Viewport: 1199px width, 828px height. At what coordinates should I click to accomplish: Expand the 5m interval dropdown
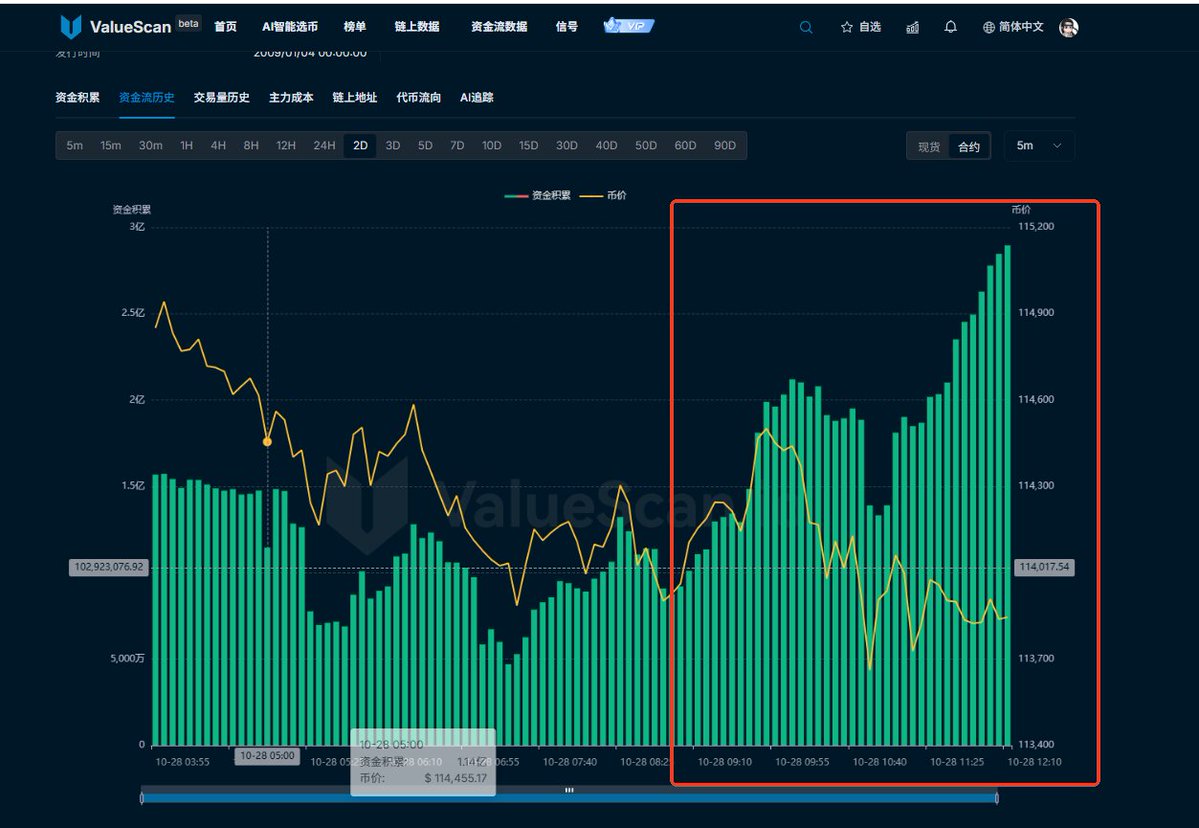1039,146
